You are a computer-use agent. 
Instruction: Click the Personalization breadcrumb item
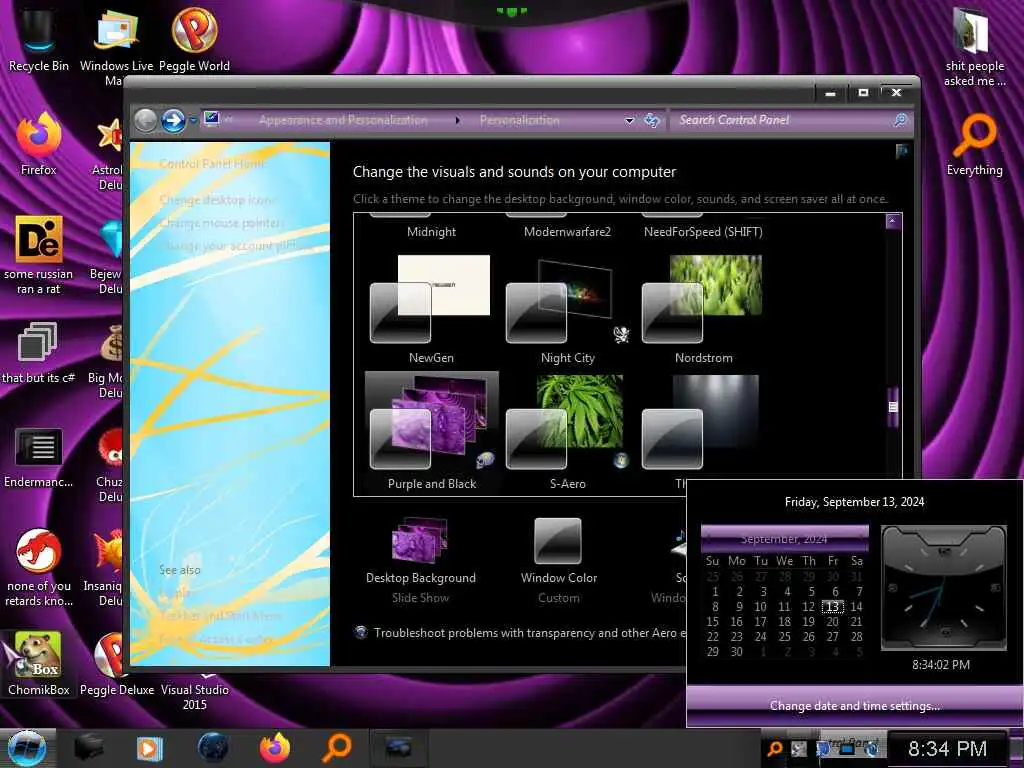(x=519, y=120)
